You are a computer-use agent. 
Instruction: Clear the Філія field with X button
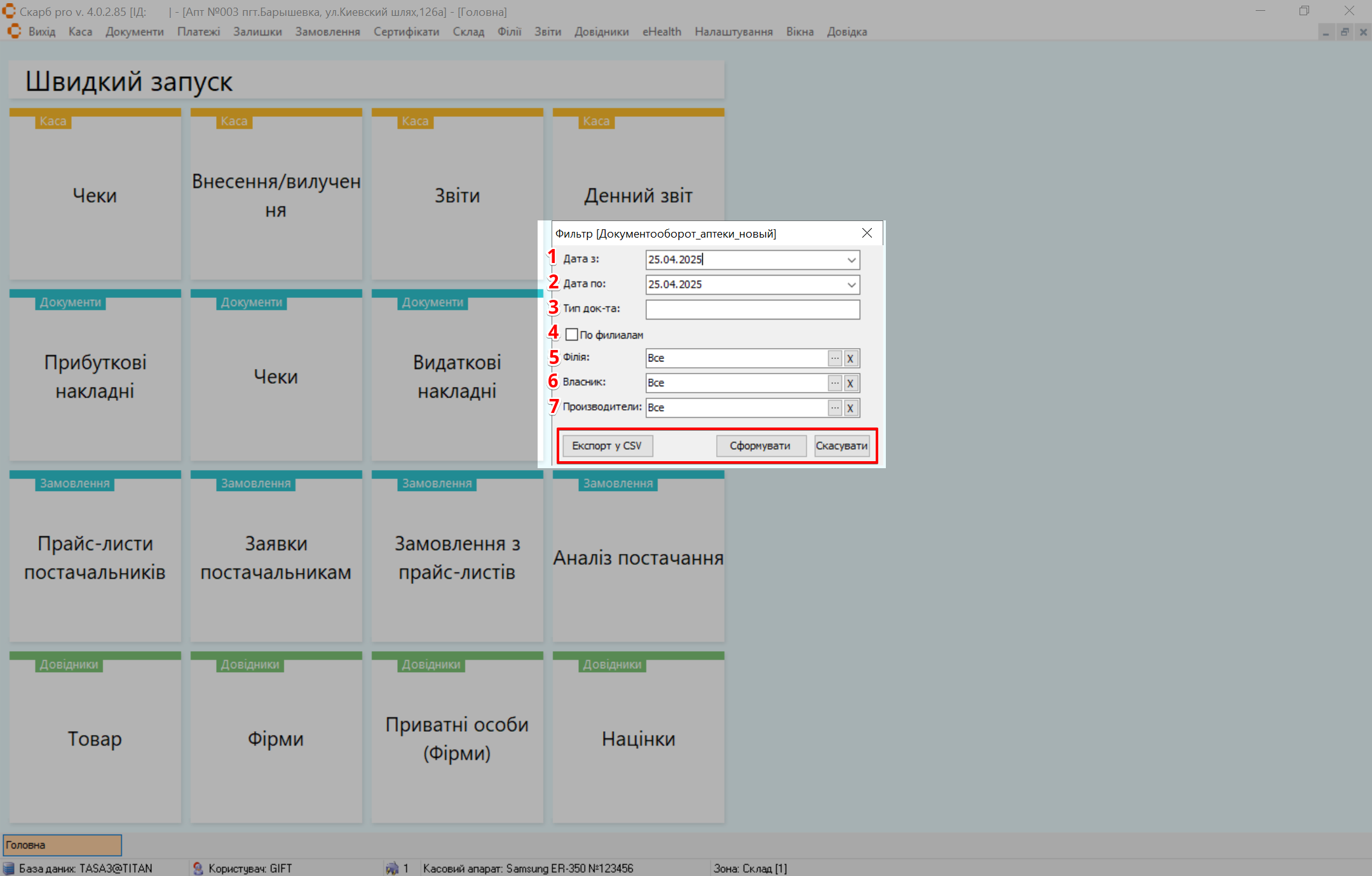click(x=850, y=358)
